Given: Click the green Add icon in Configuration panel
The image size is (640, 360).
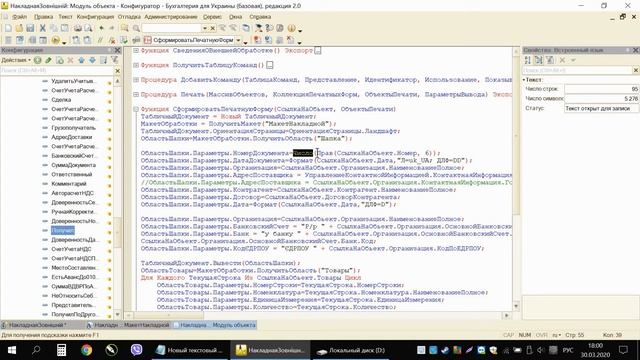Looking at the screenshot, I should point(38,60).
